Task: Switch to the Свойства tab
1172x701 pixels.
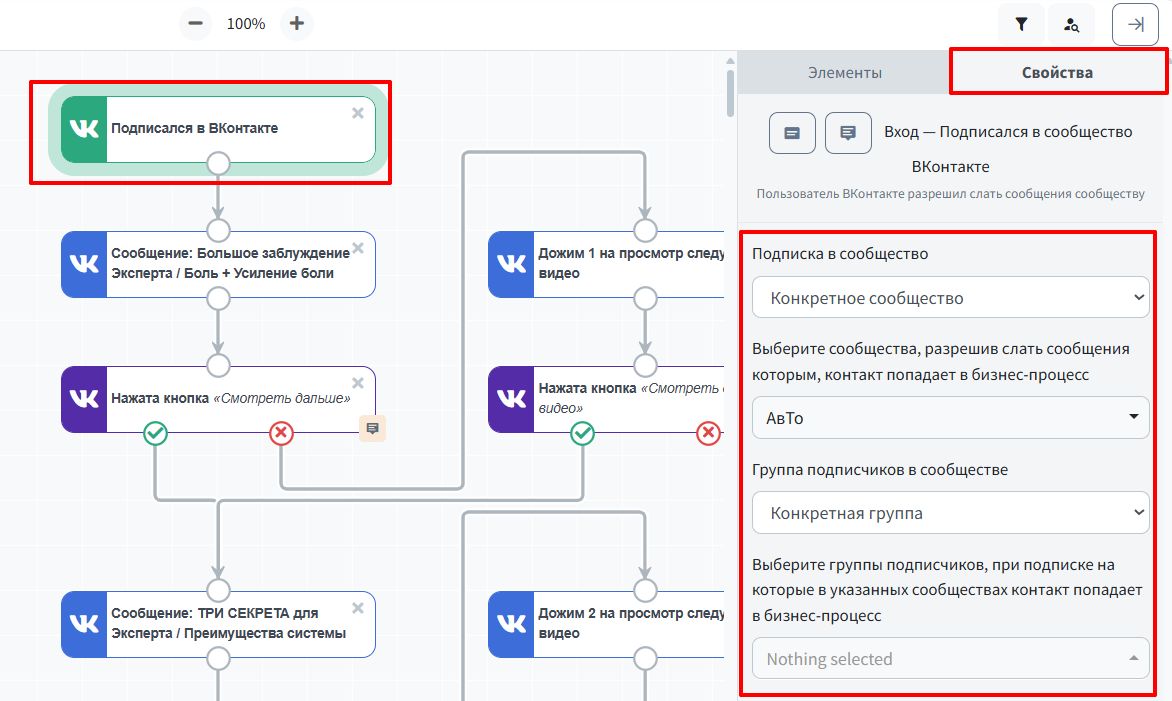Action: tap(1058, 72)
